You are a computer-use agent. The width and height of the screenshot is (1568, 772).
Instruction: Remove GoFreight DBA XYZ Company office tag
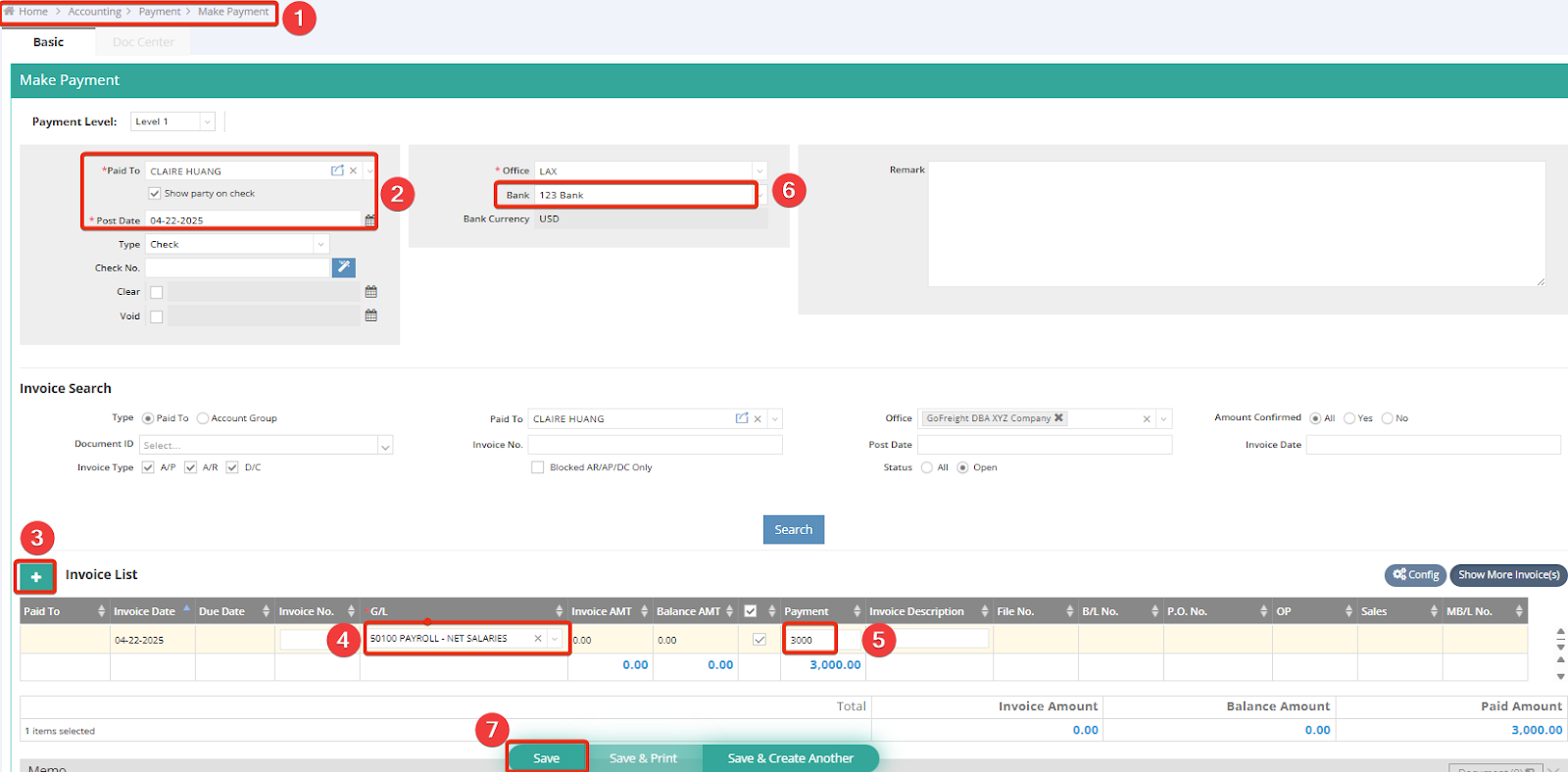click(1058, 418)
